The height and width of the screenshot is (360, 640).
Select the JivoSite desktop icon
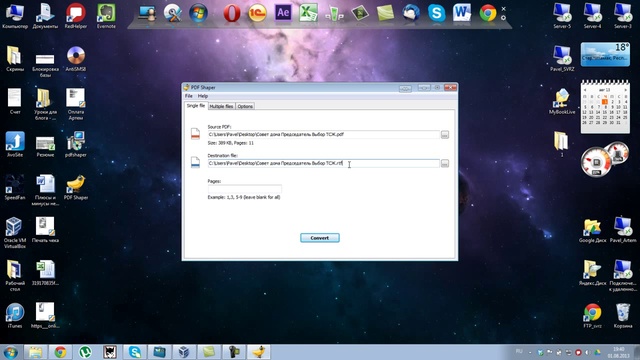[15, 144]
